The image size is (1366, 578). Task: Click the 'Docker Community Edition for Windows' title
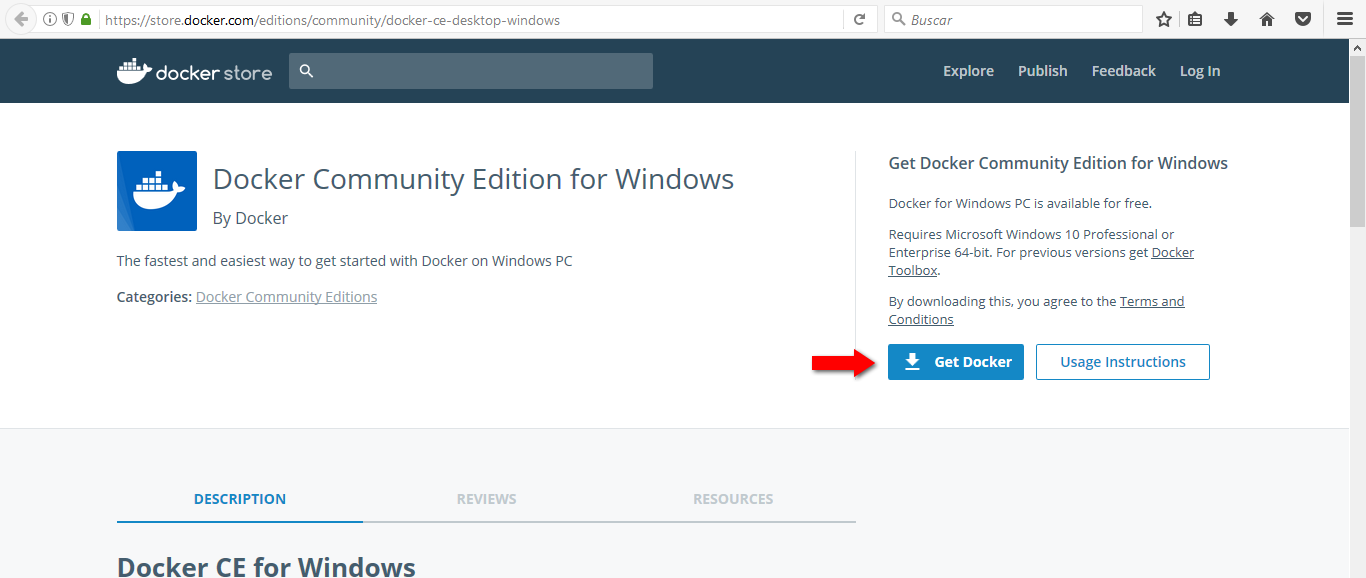click(474, 180)
